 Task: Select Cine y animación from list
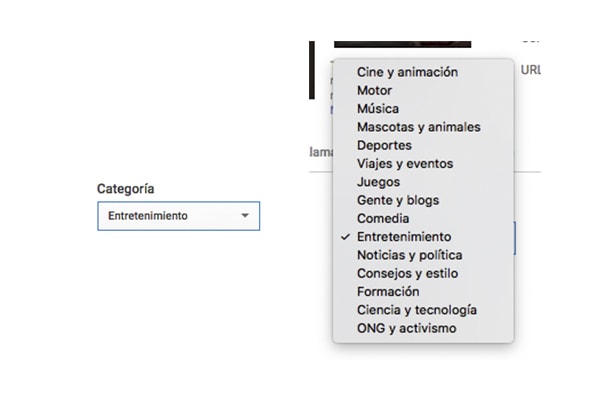coord(423,72)
